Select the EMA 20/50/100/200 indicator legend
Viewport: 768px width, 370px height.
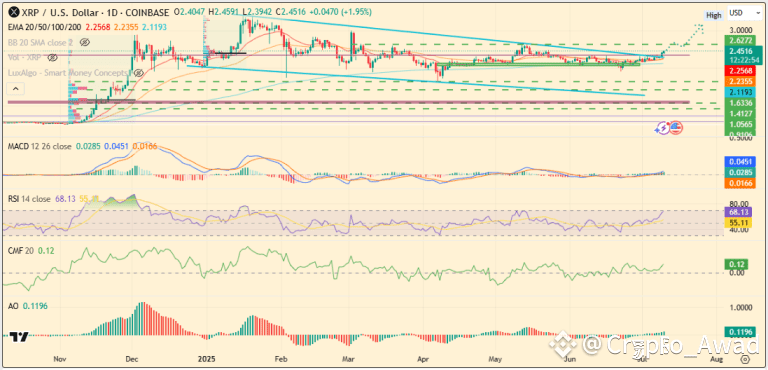[44, 27]
